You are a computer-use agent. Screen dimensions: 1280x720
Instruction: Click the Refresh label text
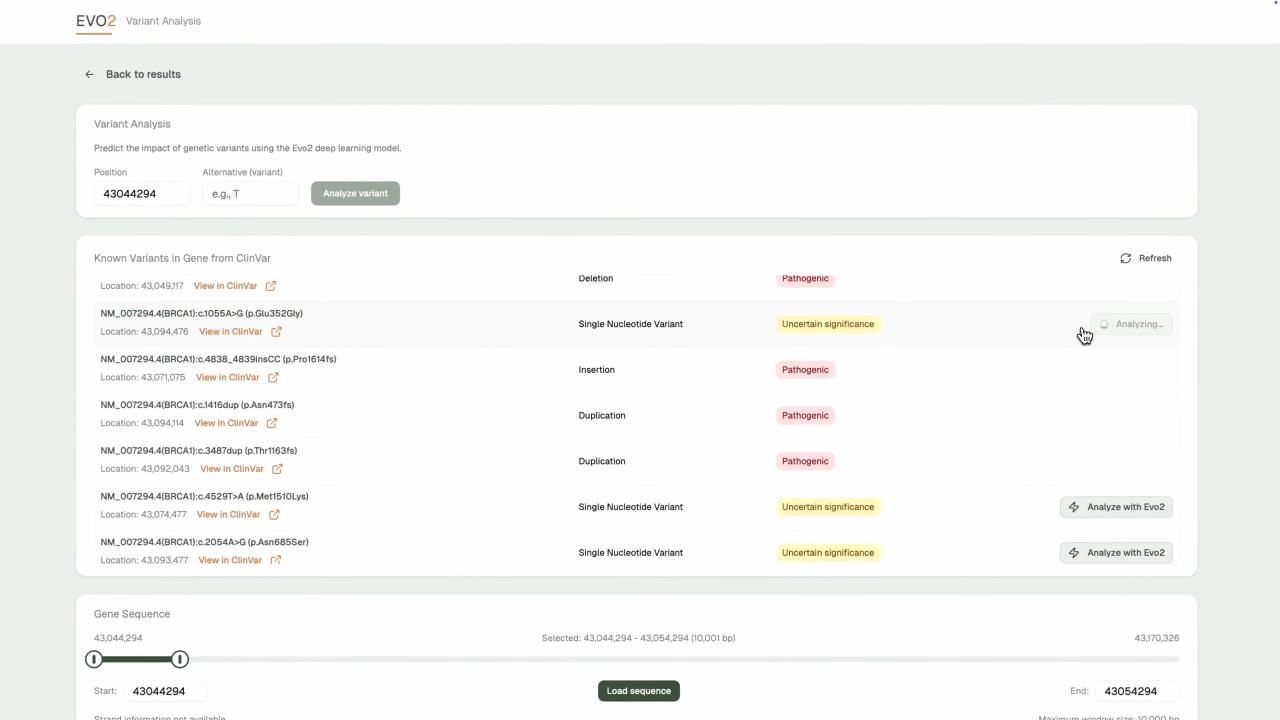1155,258
